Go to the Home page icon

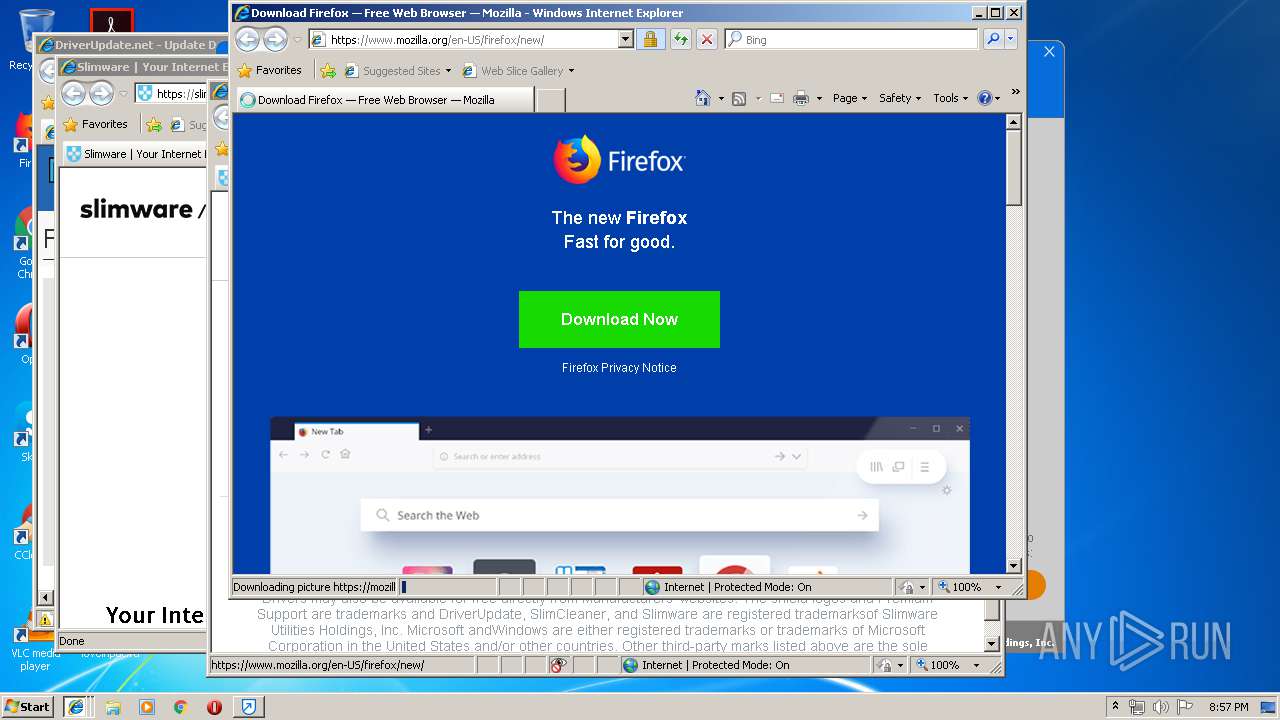(x=703, y=98)
